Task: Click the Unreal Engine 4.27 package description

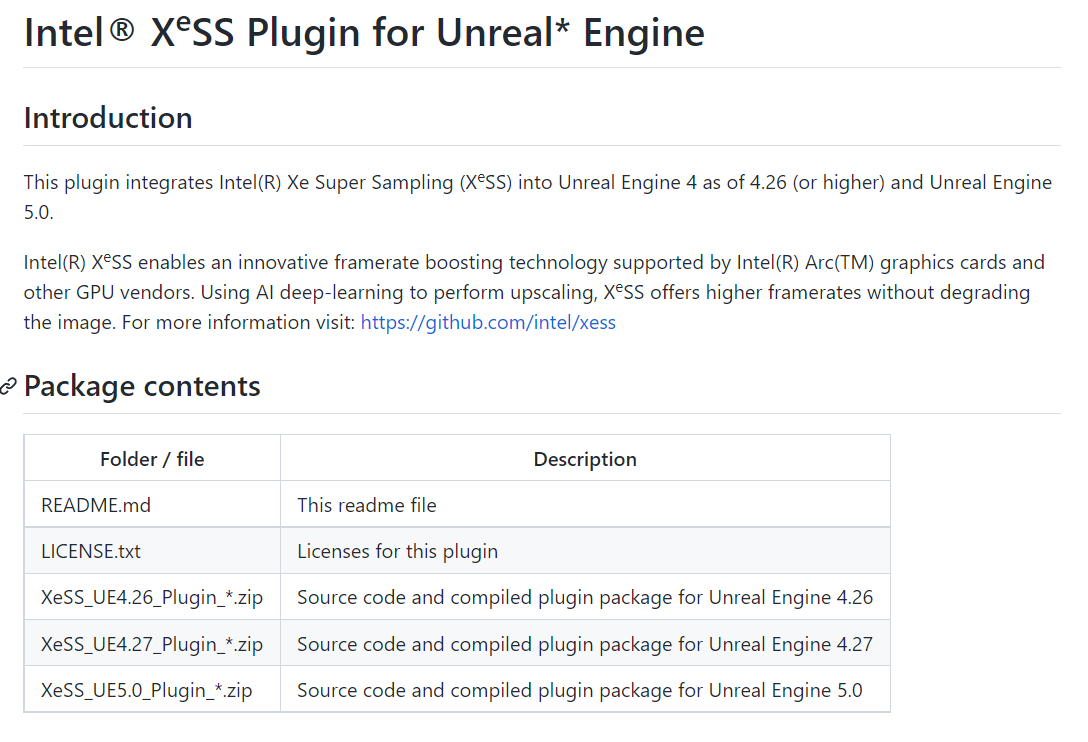Action: click(584, 644)
